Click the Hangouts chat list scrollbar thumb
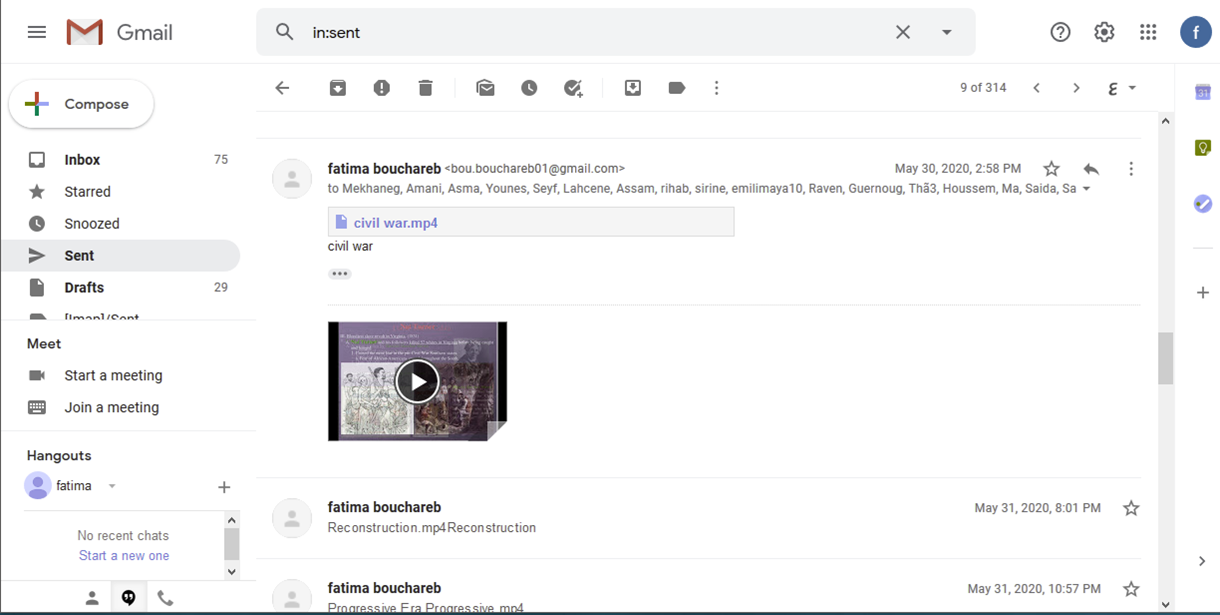The width and height of the screenshot is (1220, 615). (232, 544)
